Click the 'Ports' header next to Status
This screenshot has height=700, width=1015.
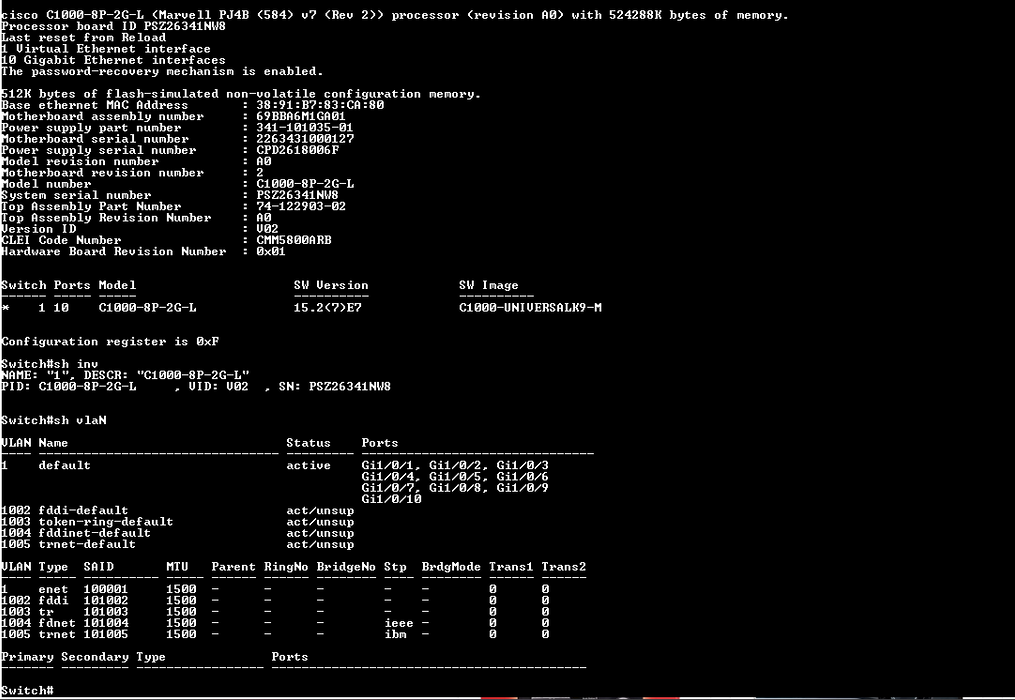pos(380,443)
